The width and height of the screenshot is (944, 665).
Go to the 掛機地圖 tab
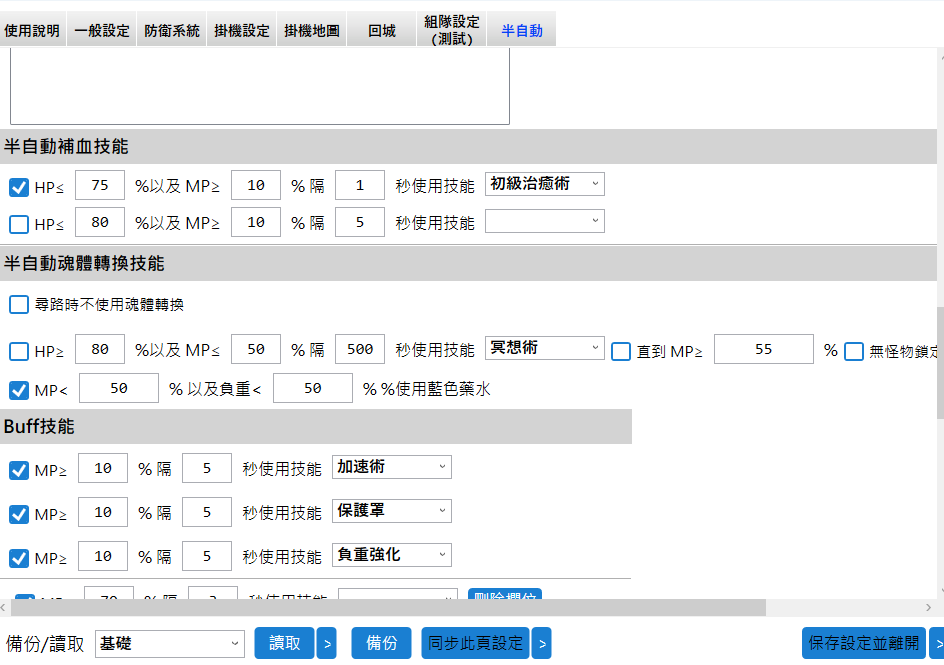[x=311, y=30]
